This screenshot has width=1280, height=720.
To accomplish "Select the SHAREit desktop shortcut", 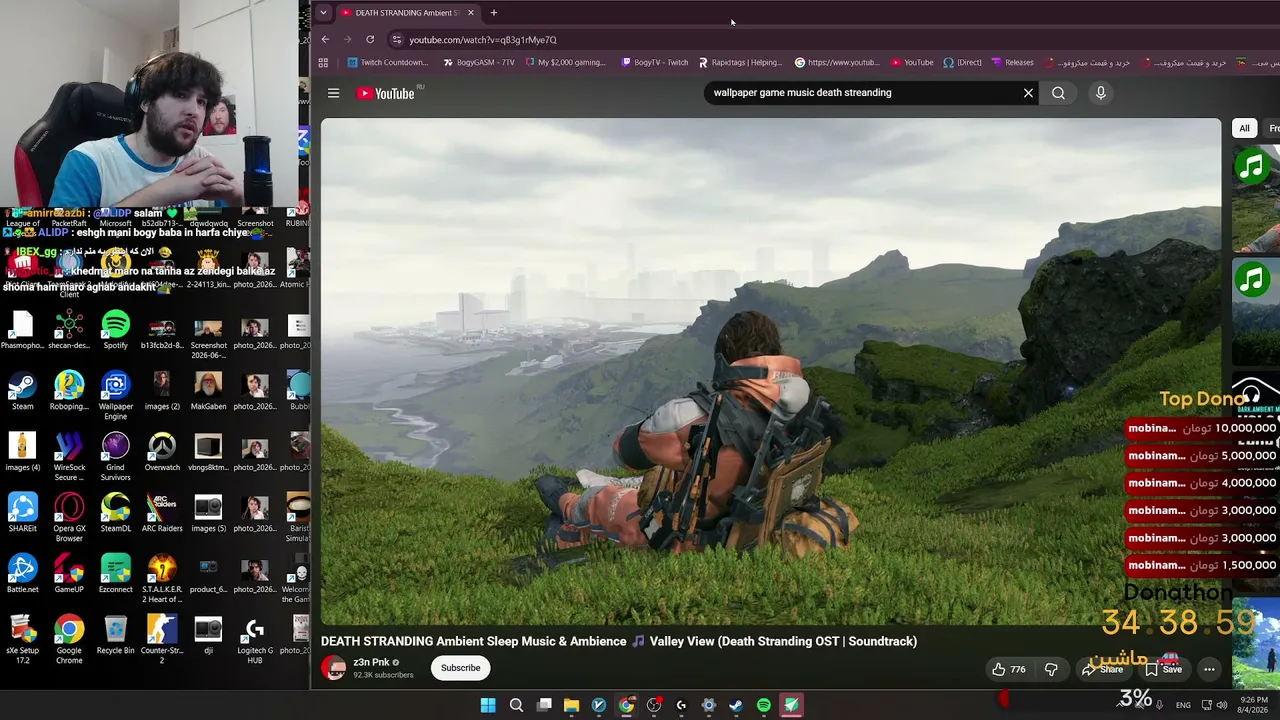I will click(22, 513).
